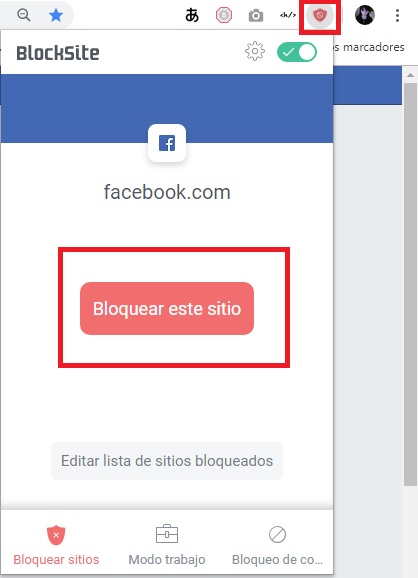This screenshot has width=418, height=578.
Task: Click the zoom magnifier icon in address bar
Action: (x=24, y=15)
